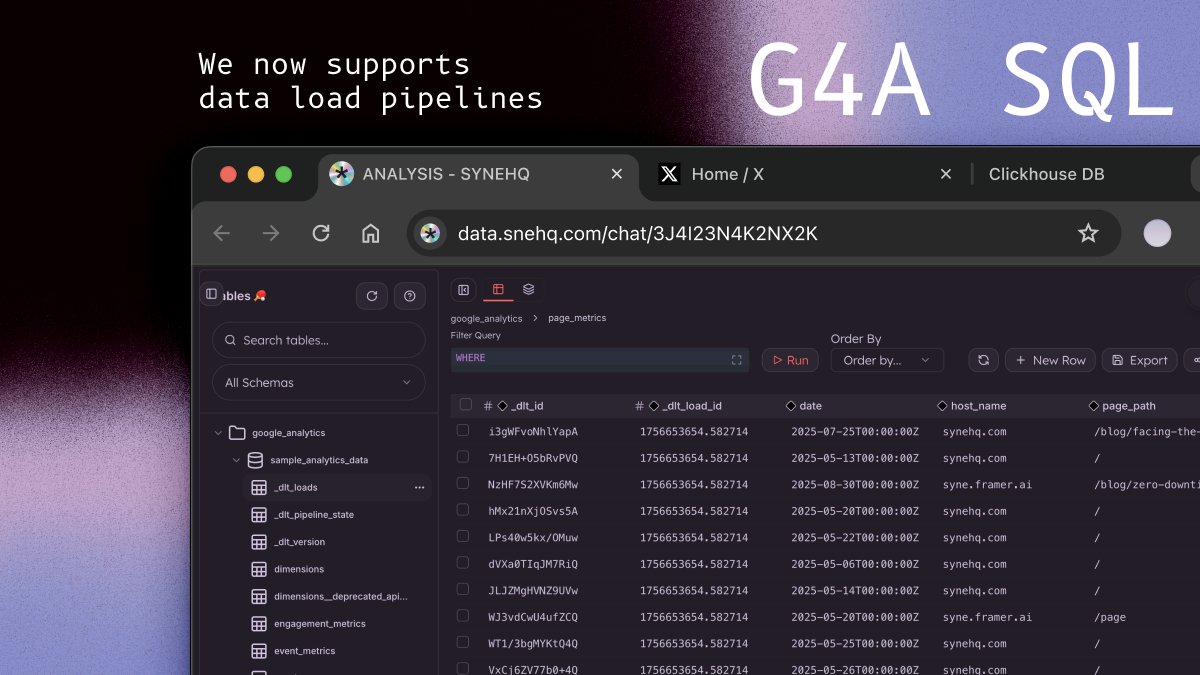Collapse the google_analytics folder chevron

coord(218,433)
